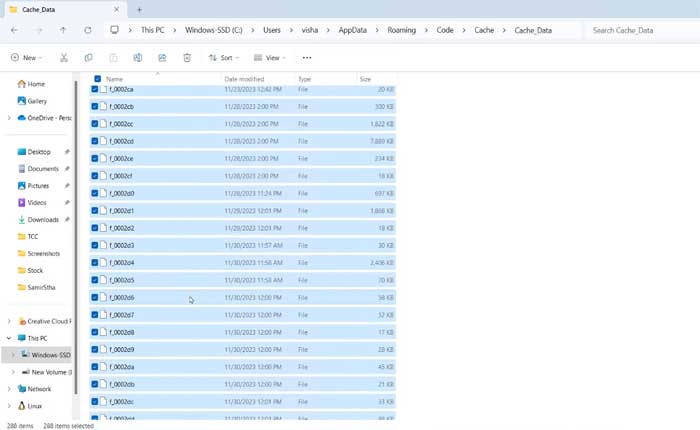Screen dimensions: 700x430
Task: Click the Search Cache_Data field
Action: pyautogui.click(x=640, y=30)
